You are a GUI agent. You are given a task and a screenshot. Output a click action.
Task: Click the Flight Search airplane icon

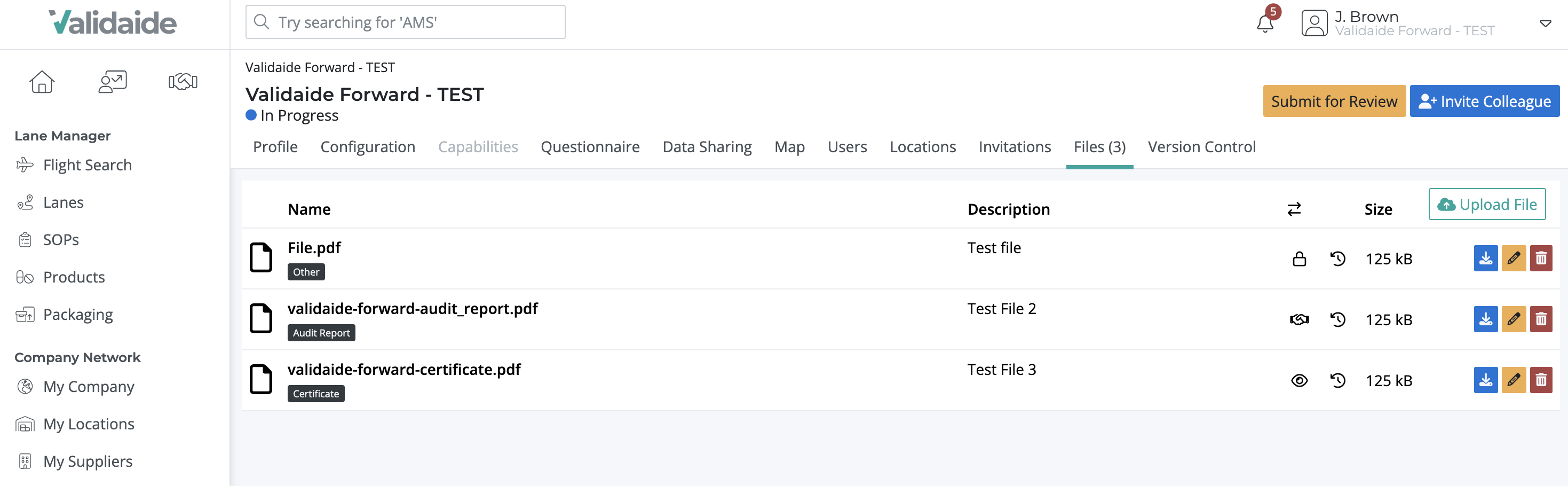coord(25,165)
